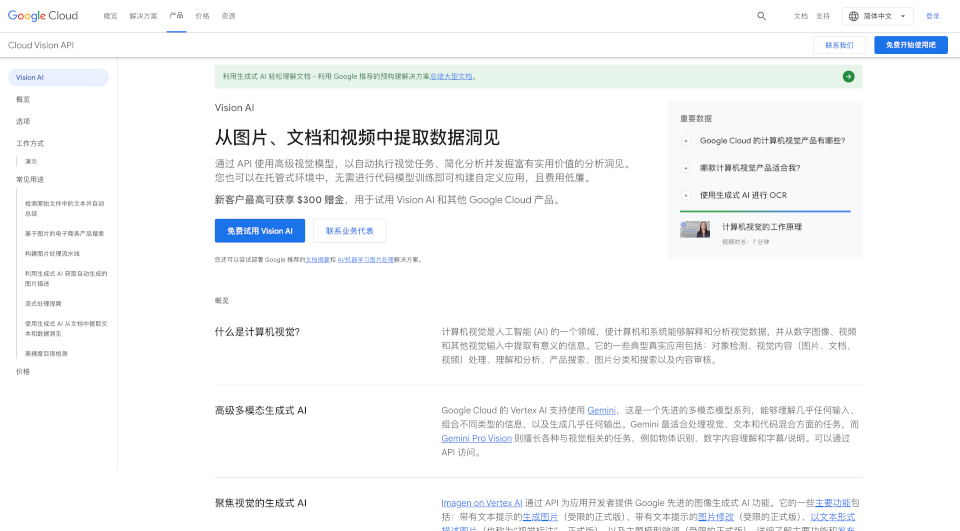The width and height of the screenshot is (960, 531).
Task: Open the 计算机视觉的工作原理 video thumbnail
Action: pyautogui.click(x=695, y=230)
